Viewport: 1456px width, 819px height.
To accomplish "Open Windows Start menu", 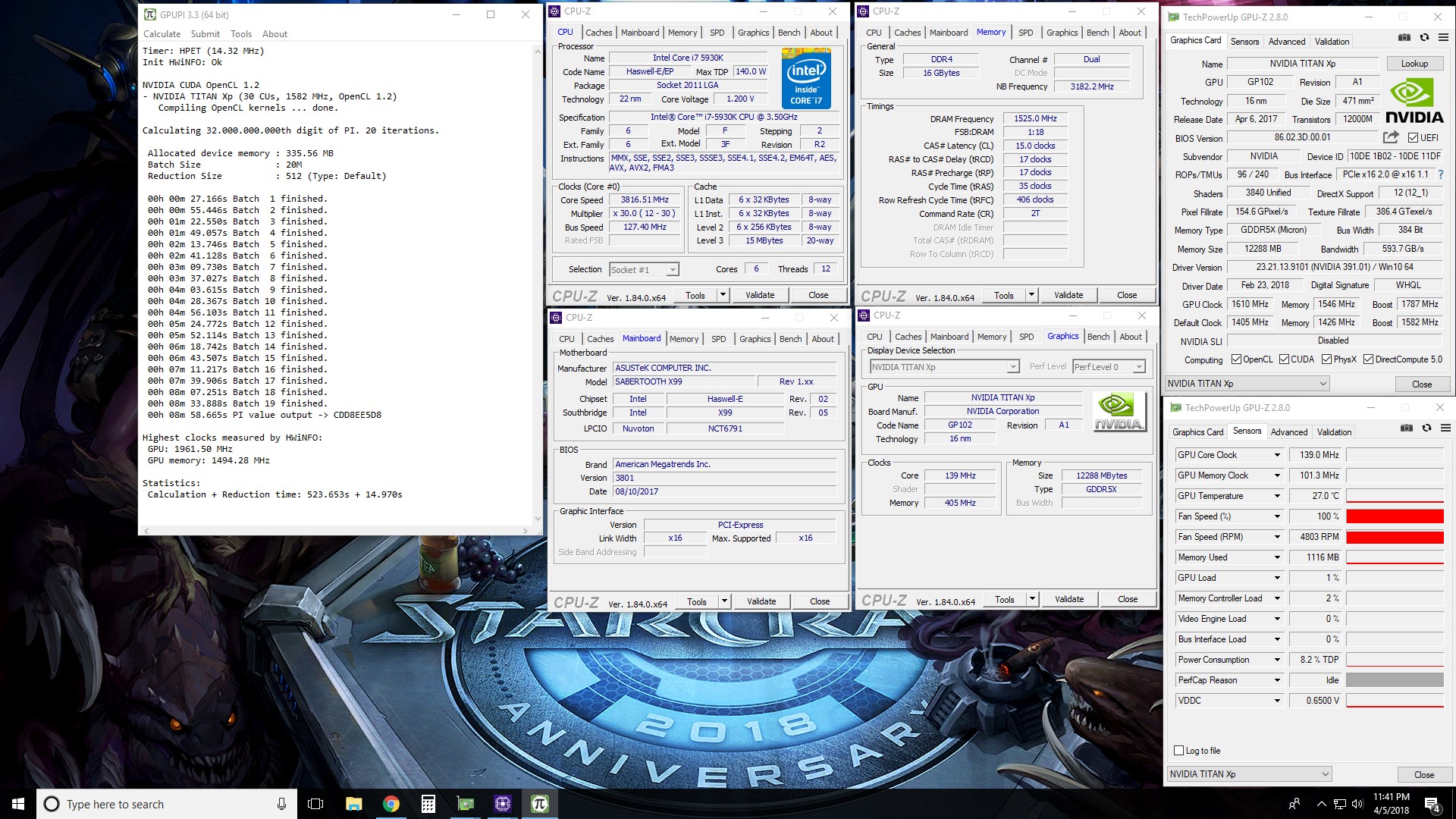I will pos(18,804).
